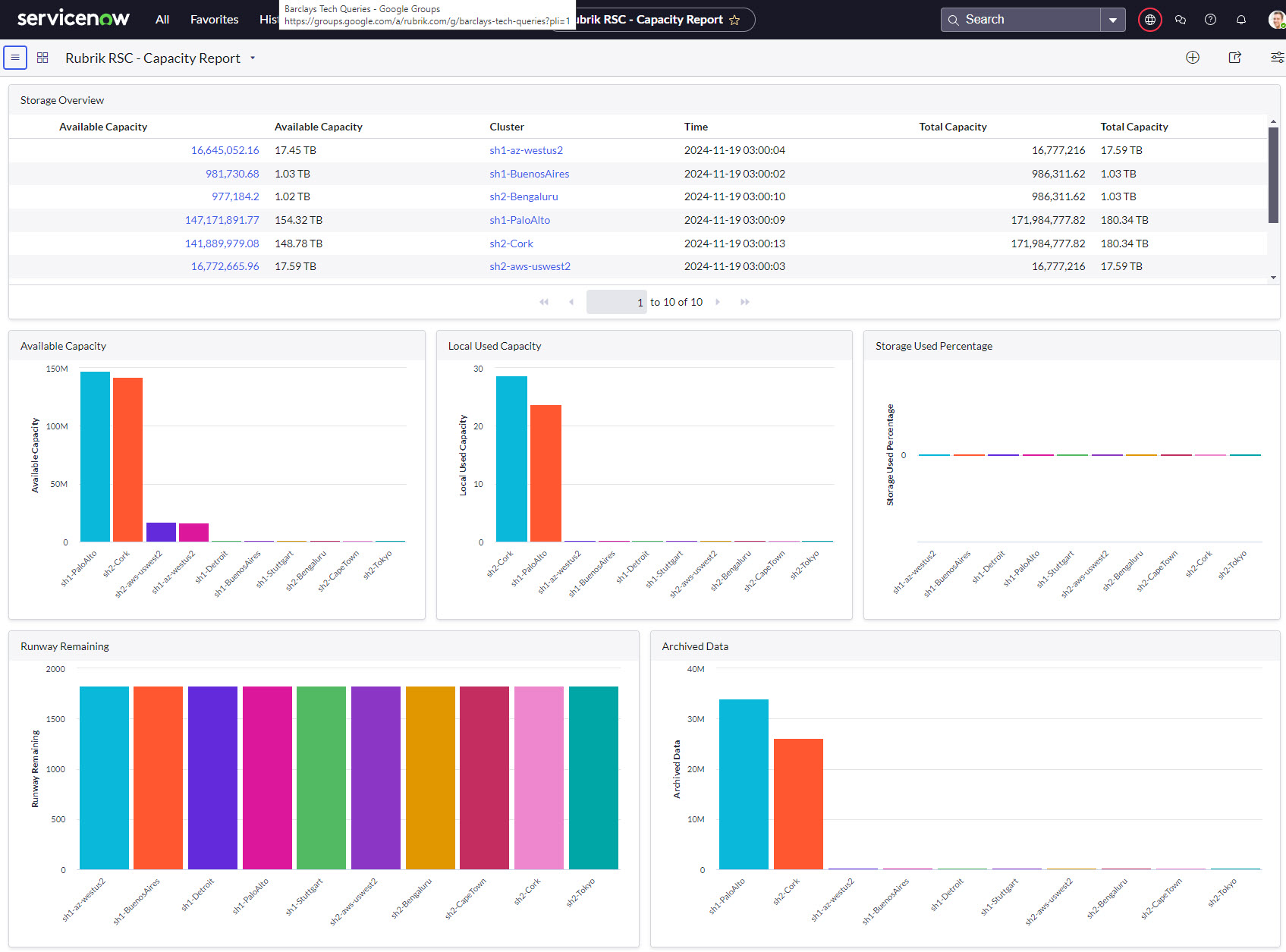Viewport: 1286px width, 952px height.
Task: Click the page number input field
Action: pos(617,302)
